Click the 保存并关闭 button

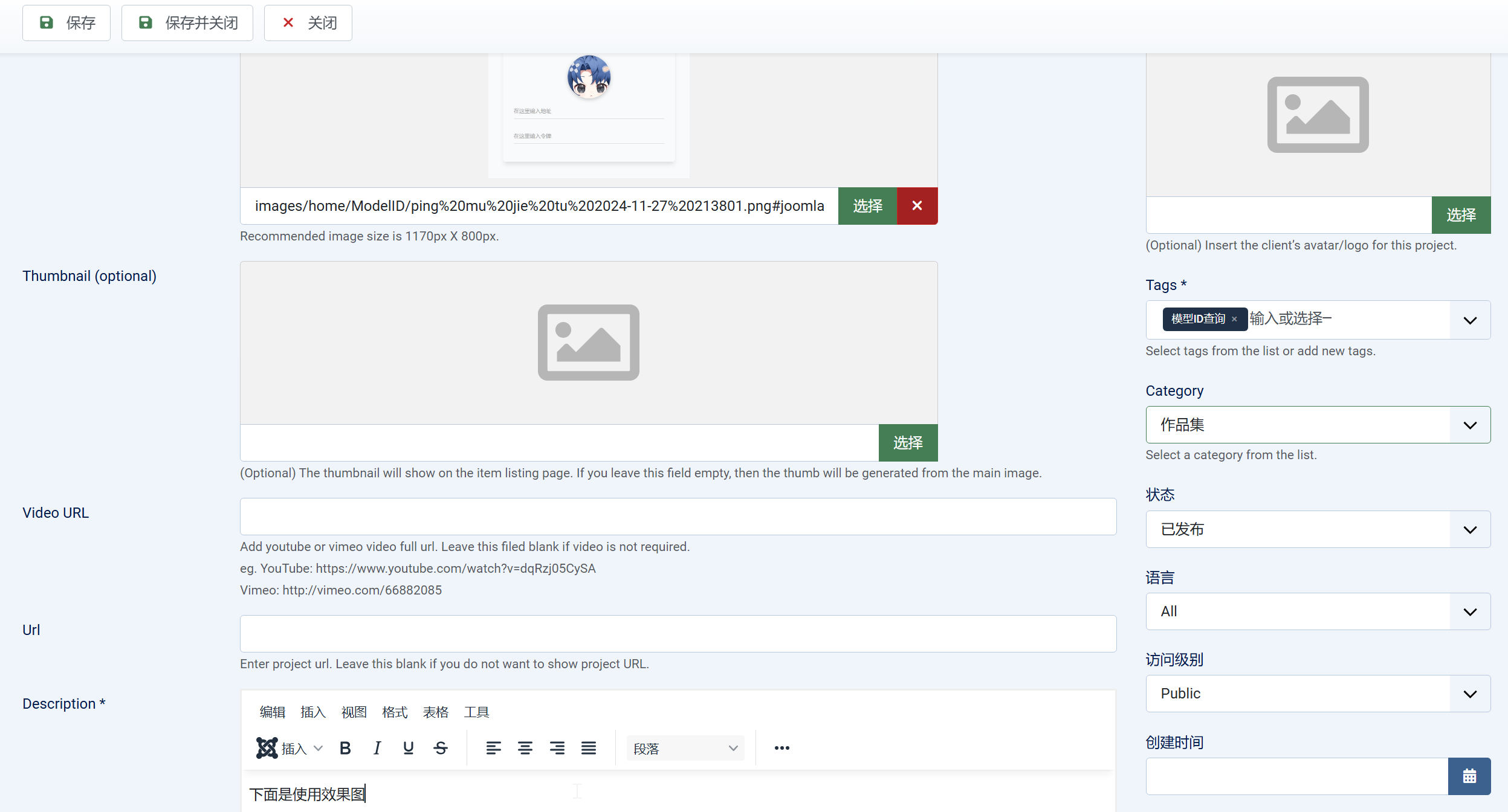[x=187, y=23]
